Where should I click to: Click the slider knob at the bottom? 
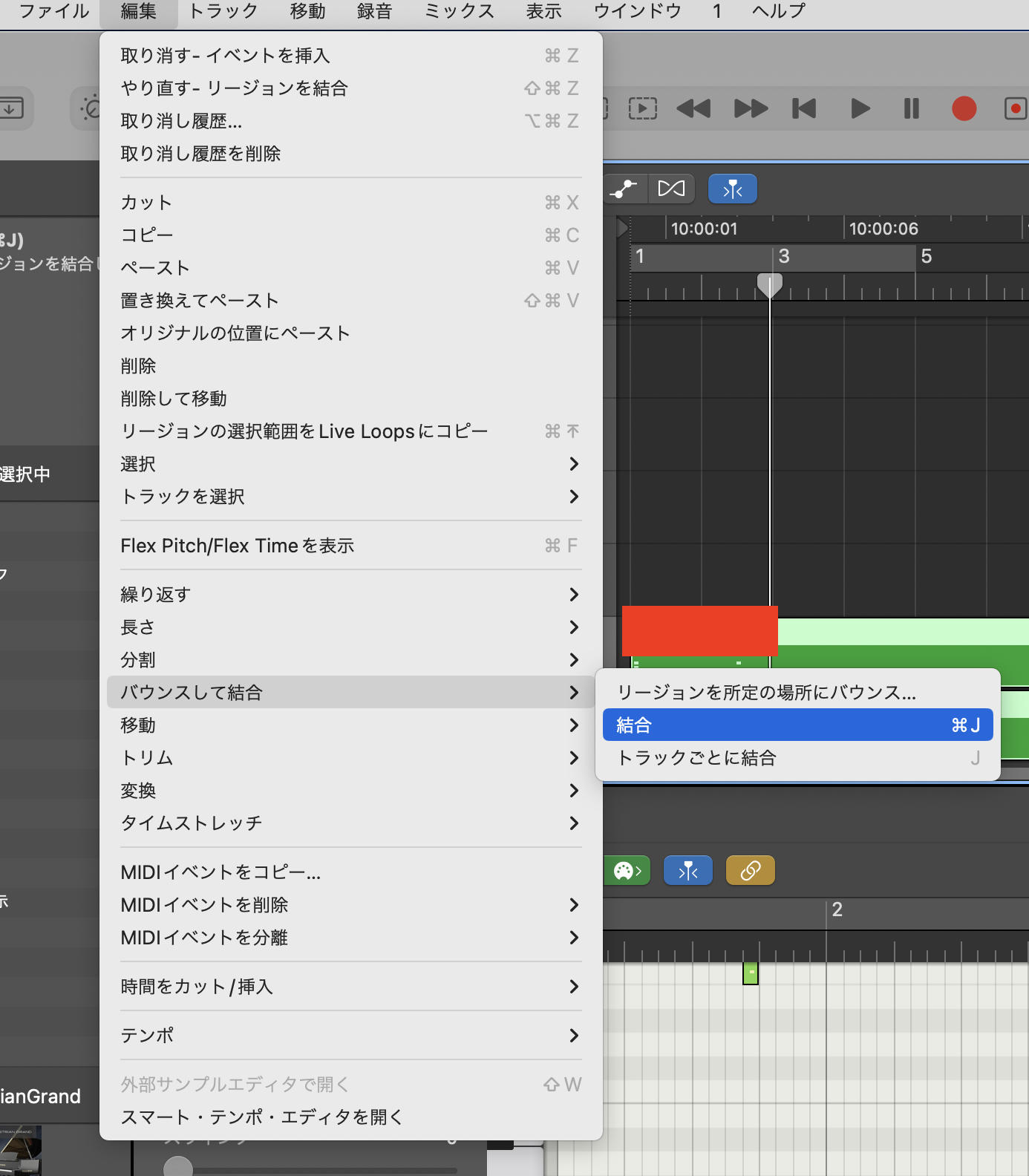178,1167
